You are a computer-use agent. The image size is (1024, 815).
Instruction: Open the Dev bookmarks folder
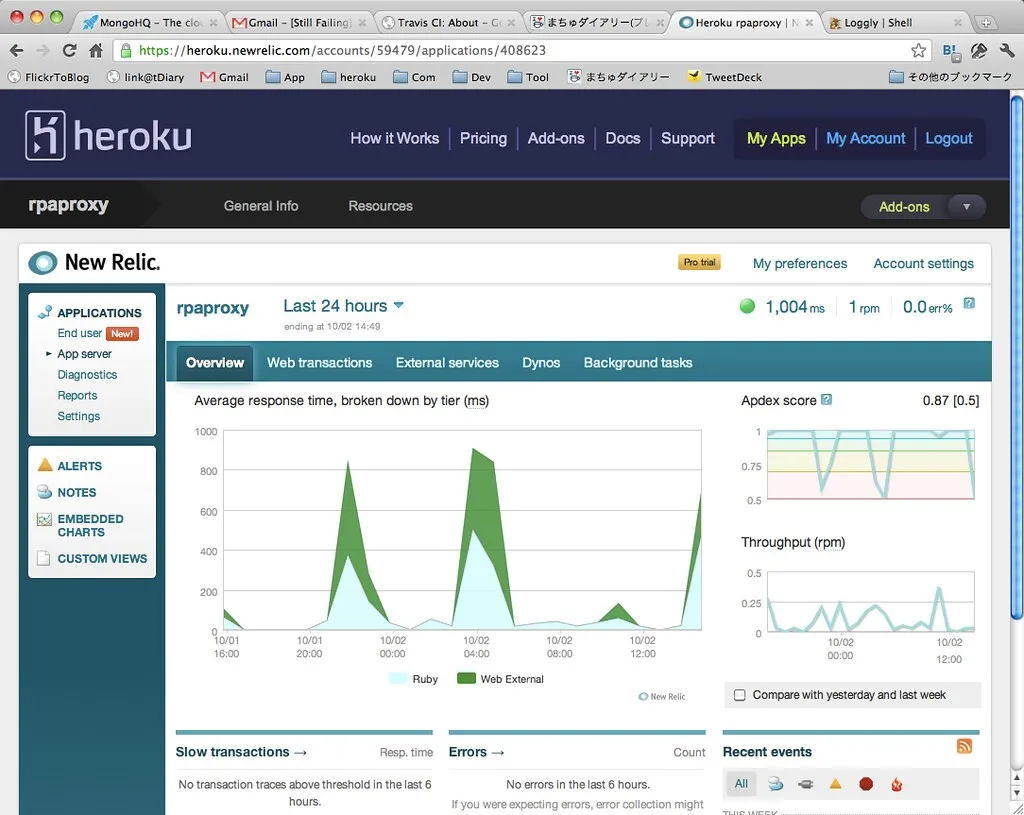tap(472, 77)
